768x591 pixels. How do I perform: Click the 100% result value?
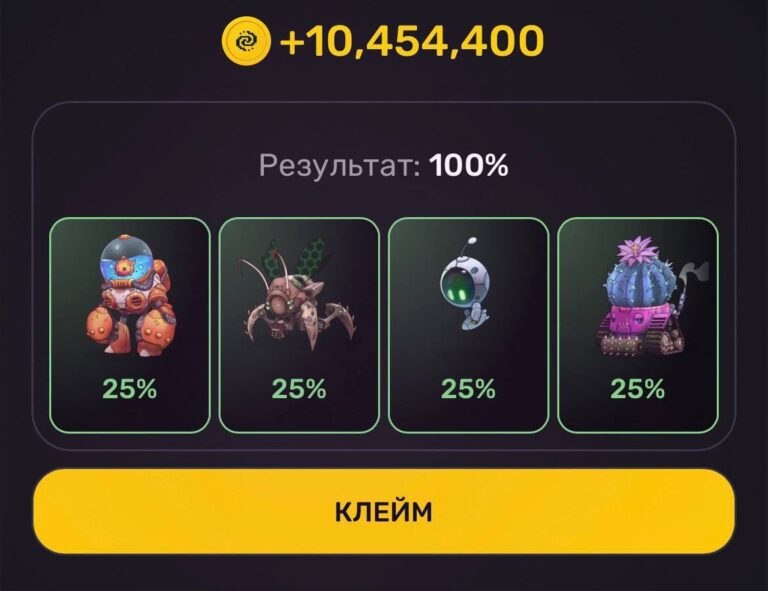click(469, 165)
